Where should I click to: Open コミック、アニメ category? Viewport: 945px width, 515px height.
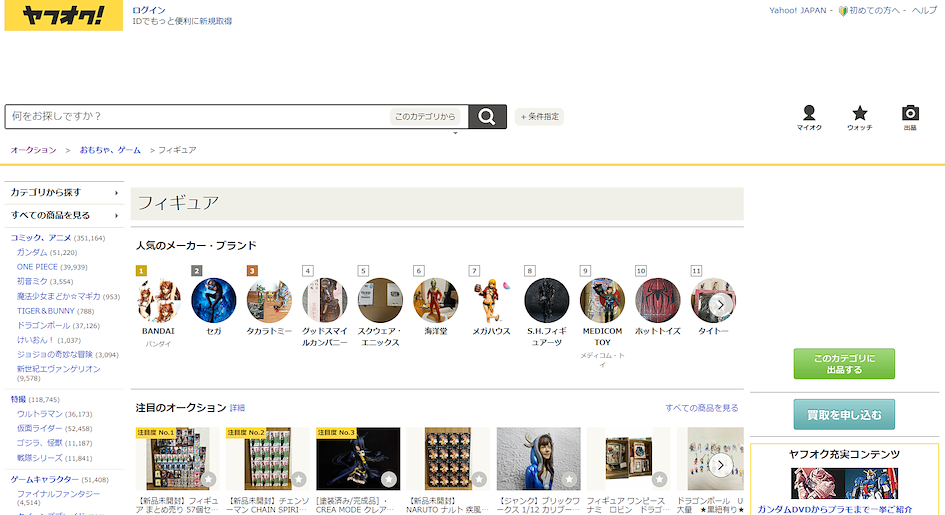pyautogui.click(x=41, y=238)
